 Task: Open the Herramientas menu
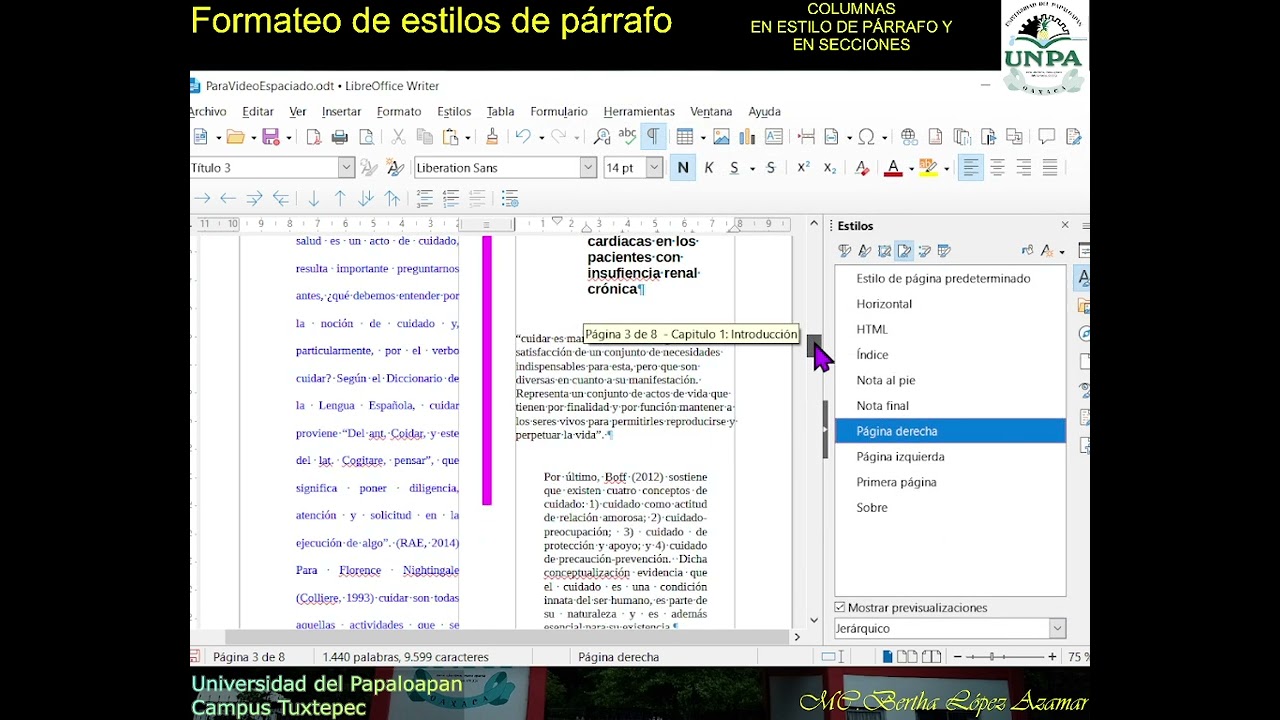click(x=639, y=112)
